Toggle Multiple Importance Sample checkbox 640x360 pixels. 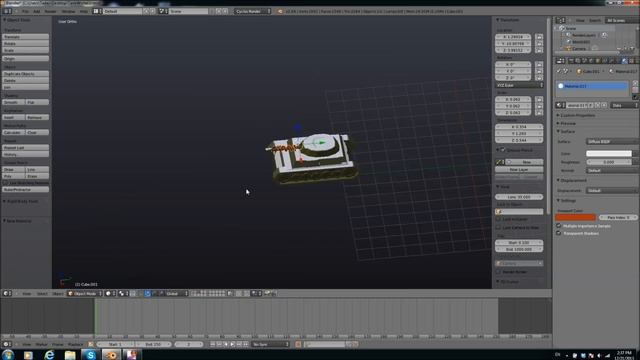tap(559, 226)
